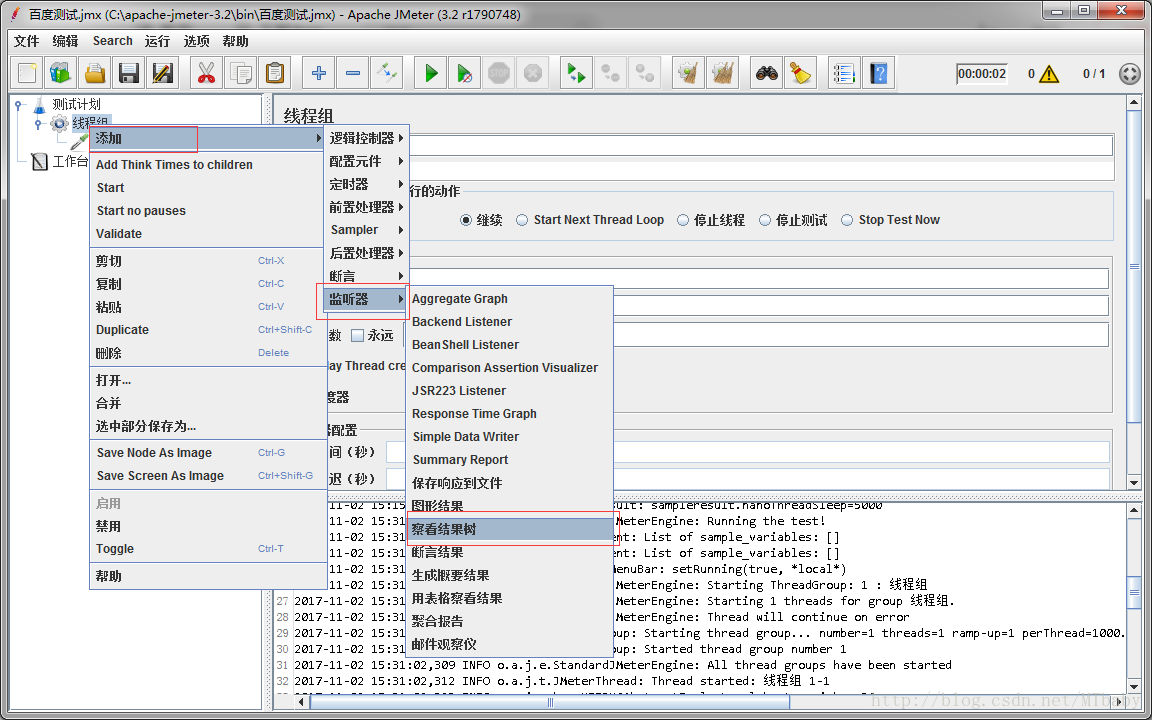Choose 察看结果树 listener
This screenshot has width=1152, height=720.
[x=510, y=529]
